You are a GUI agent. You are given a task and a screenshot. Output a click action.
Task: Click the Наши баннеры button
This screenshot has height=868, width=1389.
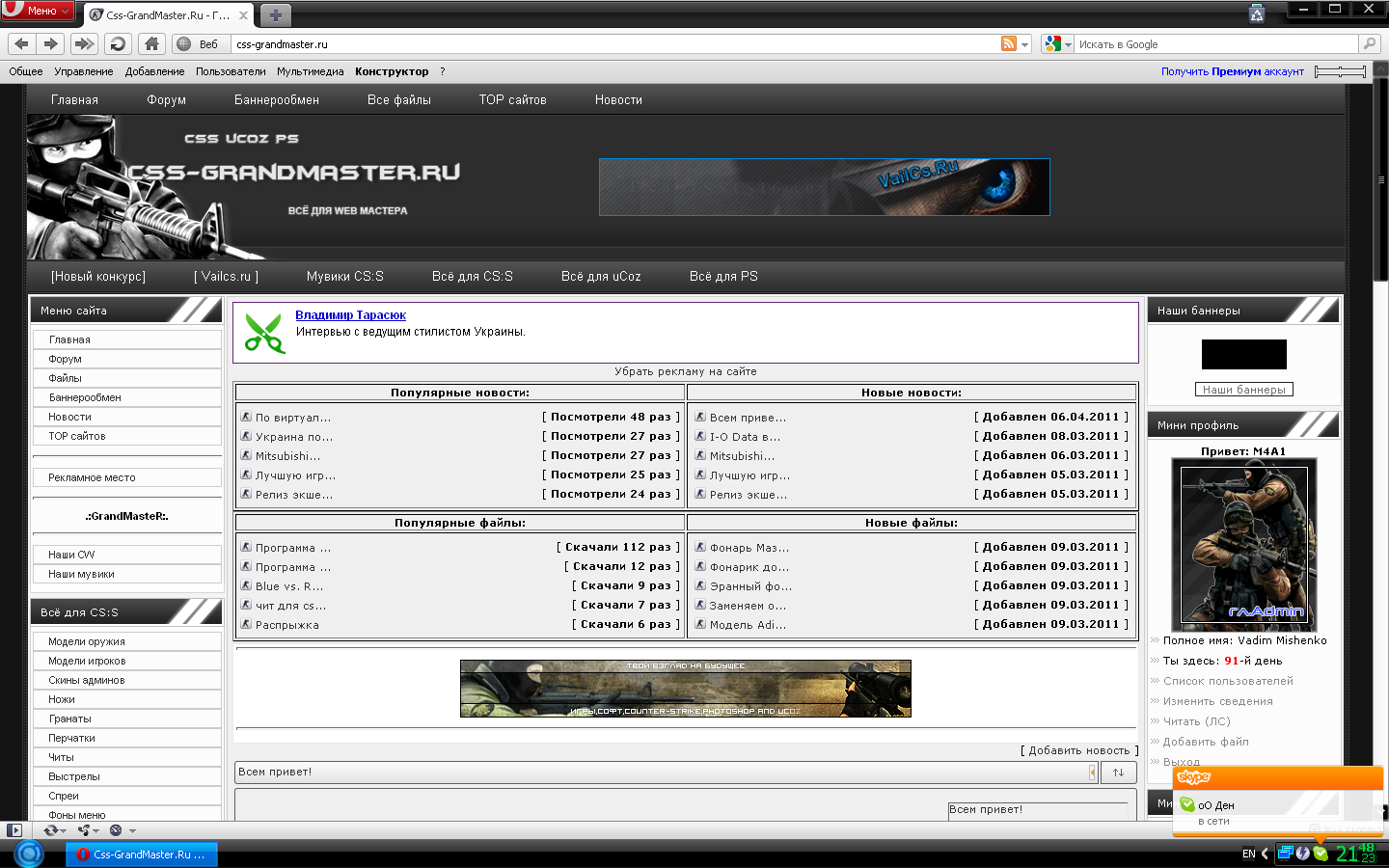pos(1243,390)
